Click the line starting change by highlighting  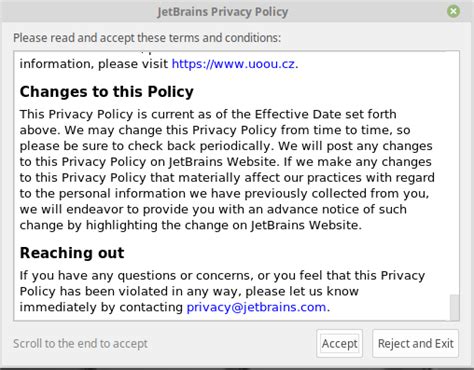(x=191, y=225)
